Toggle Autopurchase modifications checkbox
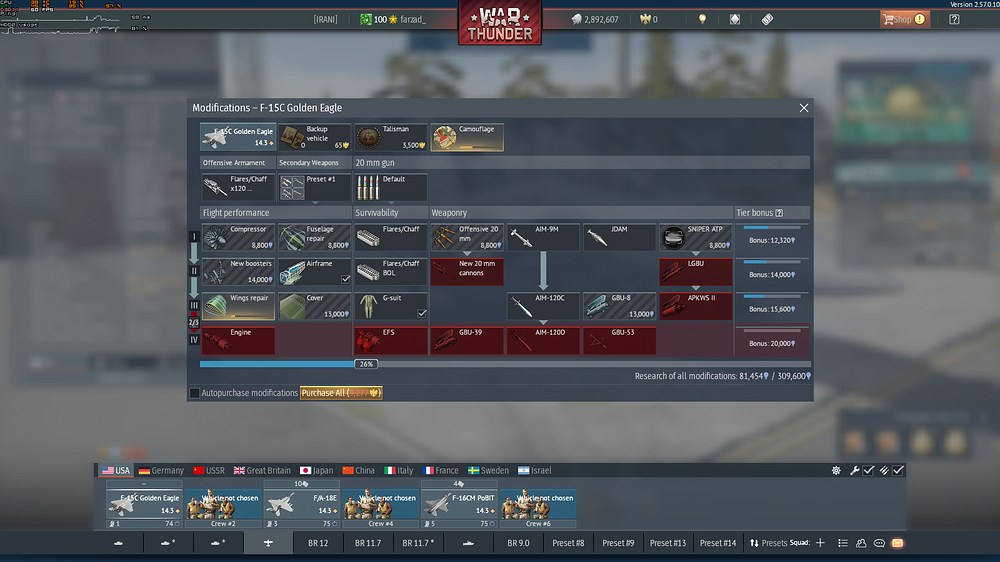 click(195, 393)
